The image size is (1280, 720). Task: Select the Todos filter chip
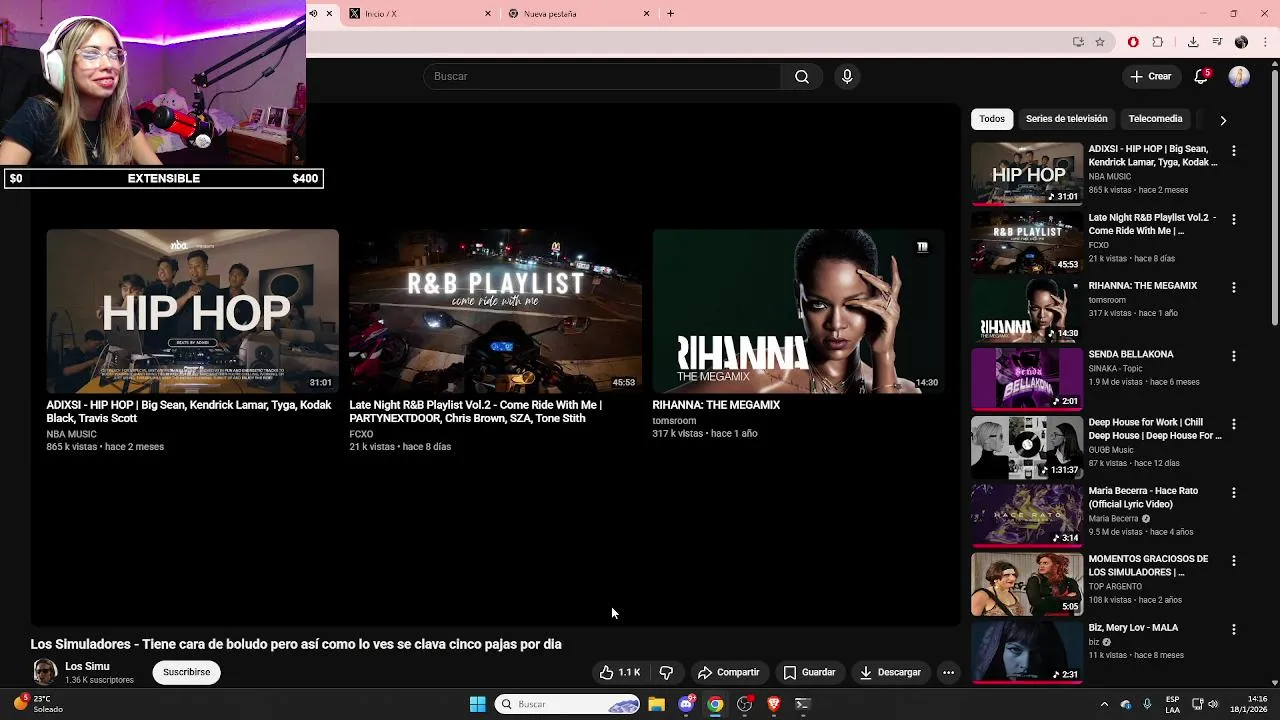(x=992, y=119)
